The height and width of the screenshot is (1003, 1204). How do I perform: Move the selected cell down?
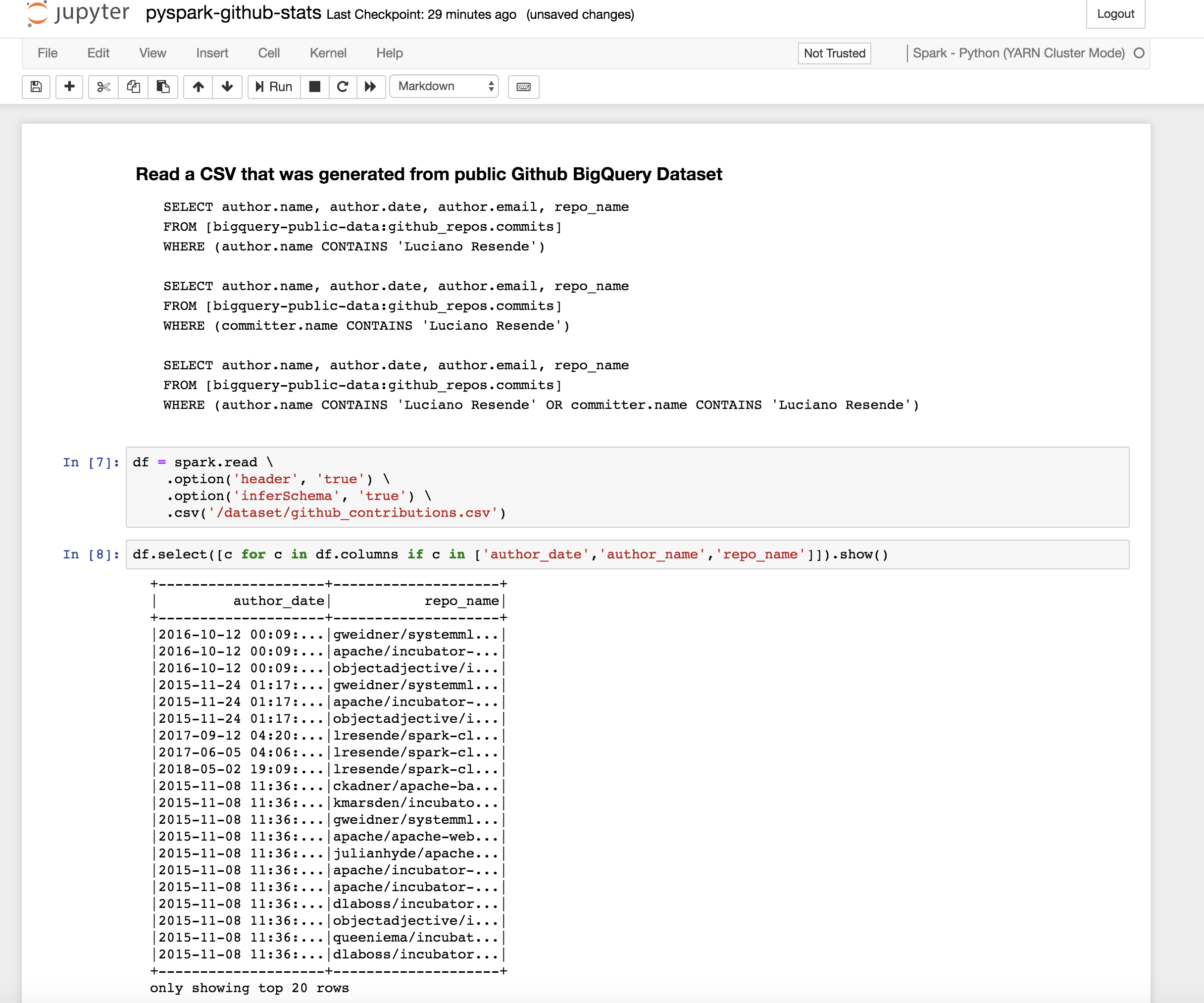[x=227, y=87]
